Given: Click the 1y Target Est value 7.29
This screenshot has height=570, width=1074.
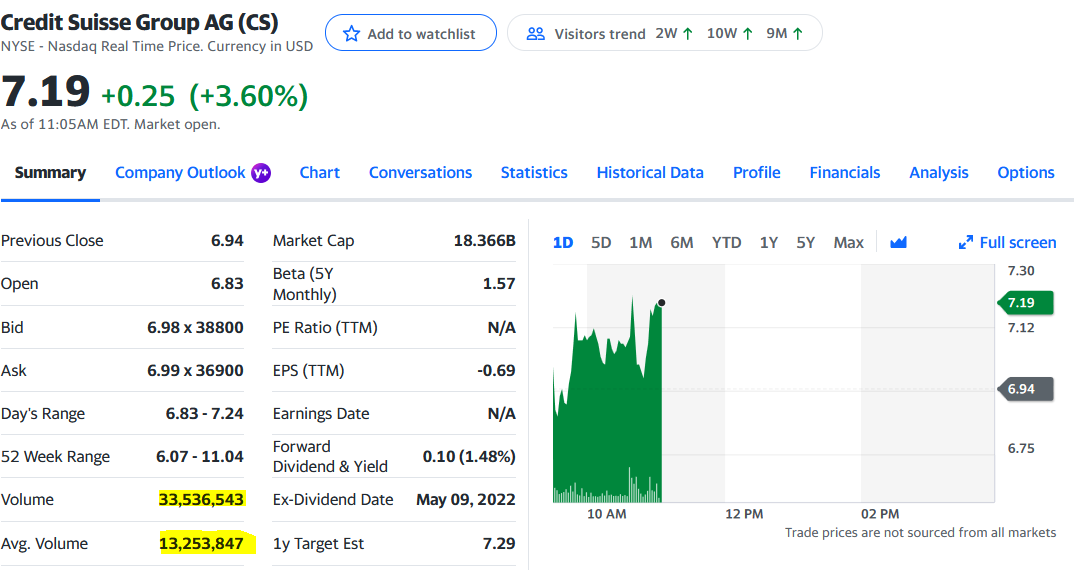Looking at the screenshot, I should pyautogui.click(x=499, y=543).
